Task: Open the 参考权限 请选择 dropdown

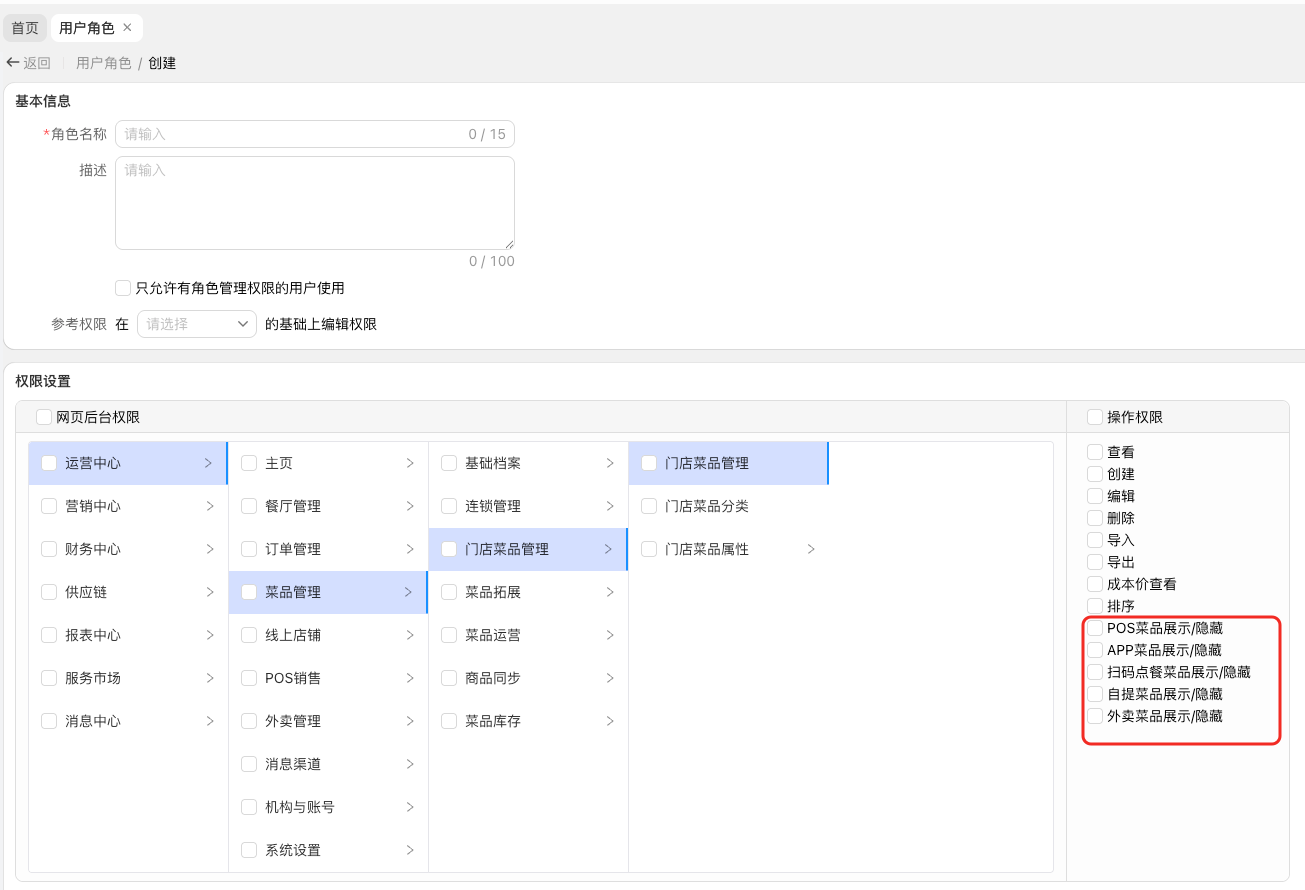Action: click(x=197, y=324)
